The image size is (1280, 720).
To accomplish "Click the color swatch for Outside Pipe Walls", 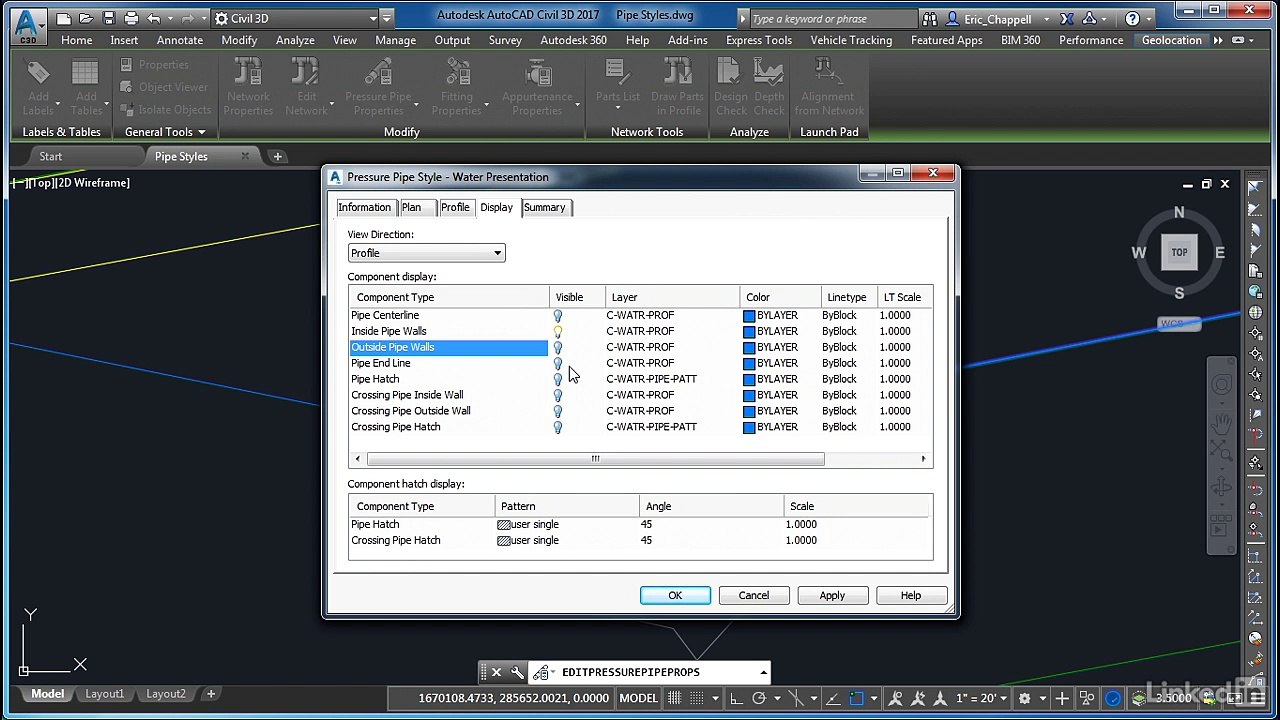I will pos(749,347).
